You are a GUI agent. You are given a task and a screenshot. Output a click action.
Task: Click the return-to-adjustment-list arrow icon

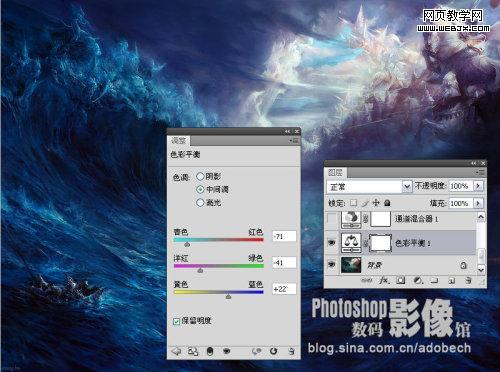tap(176, 351)
